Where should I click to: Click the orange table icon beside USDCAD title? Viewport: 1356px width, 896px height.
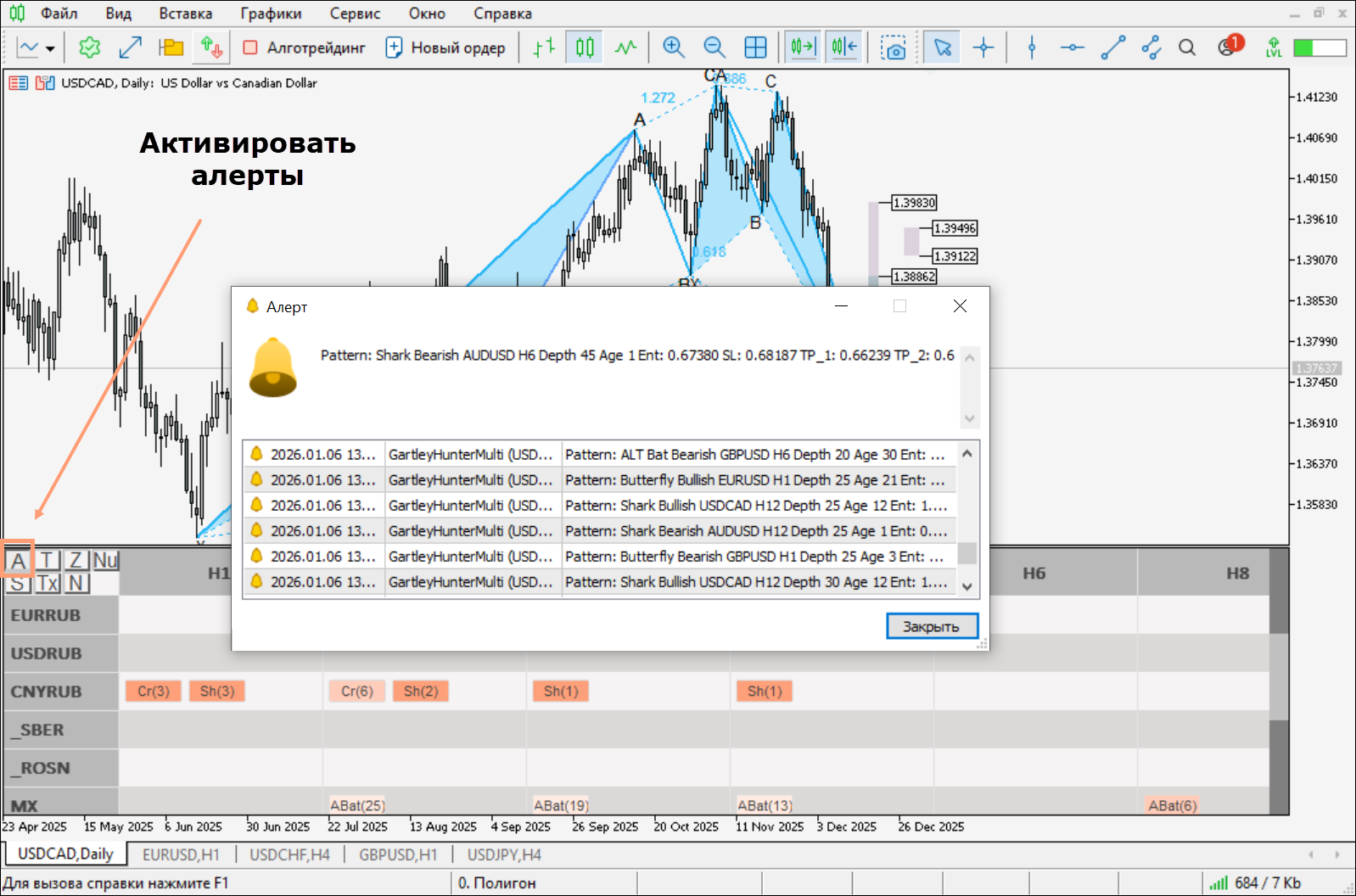(x=18, y=83)
